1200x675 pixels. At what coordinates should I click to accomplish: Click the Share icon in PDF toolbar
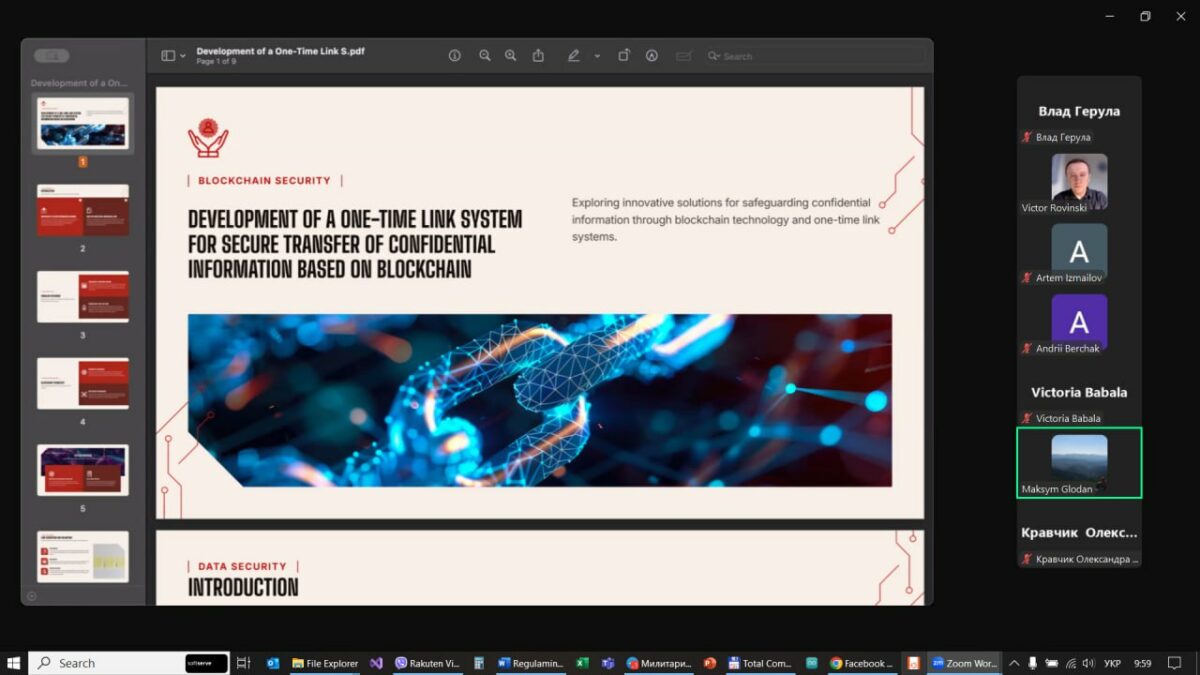[538, 56]
